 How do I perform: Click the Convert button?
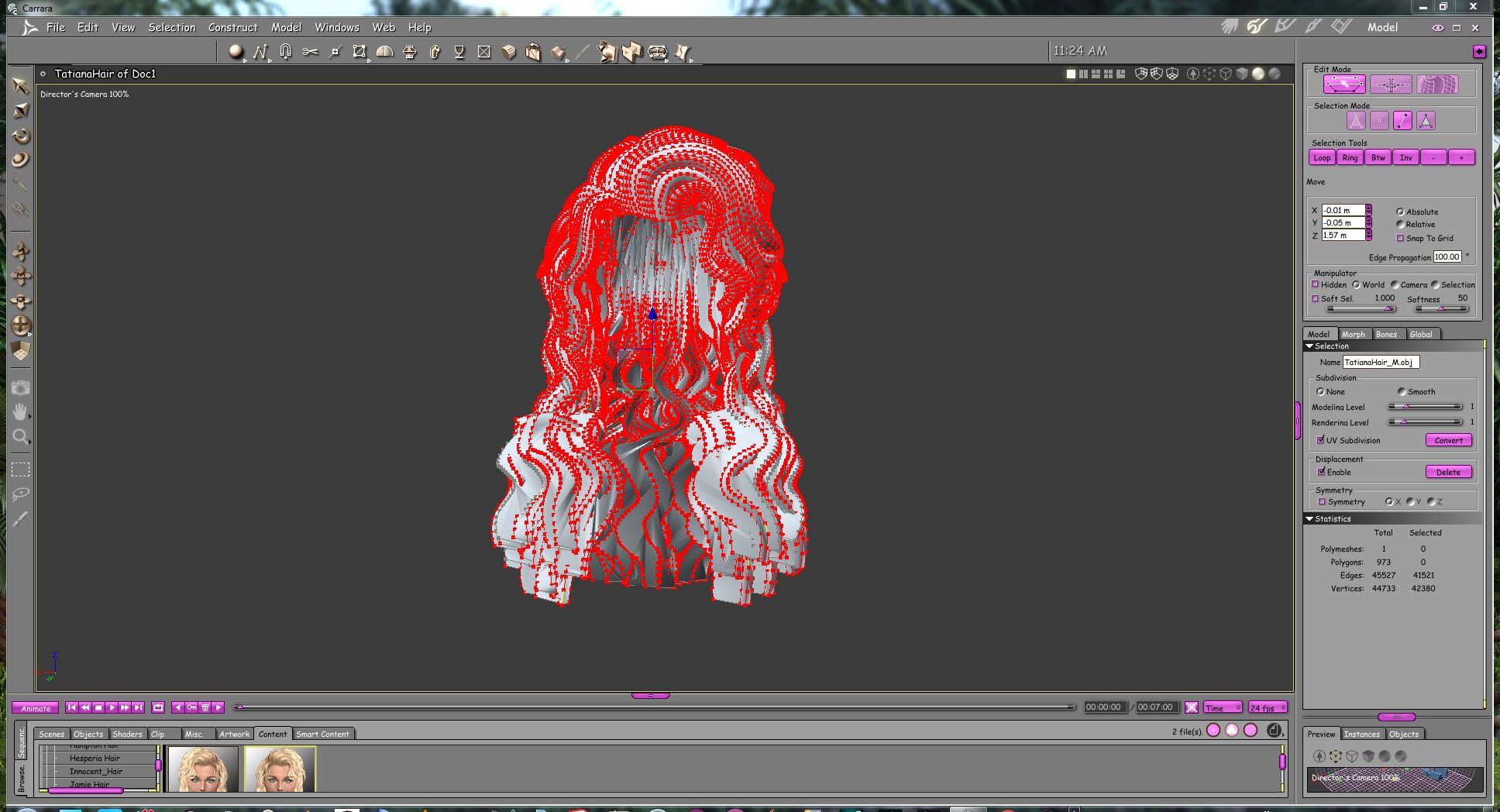point(1448,440)
